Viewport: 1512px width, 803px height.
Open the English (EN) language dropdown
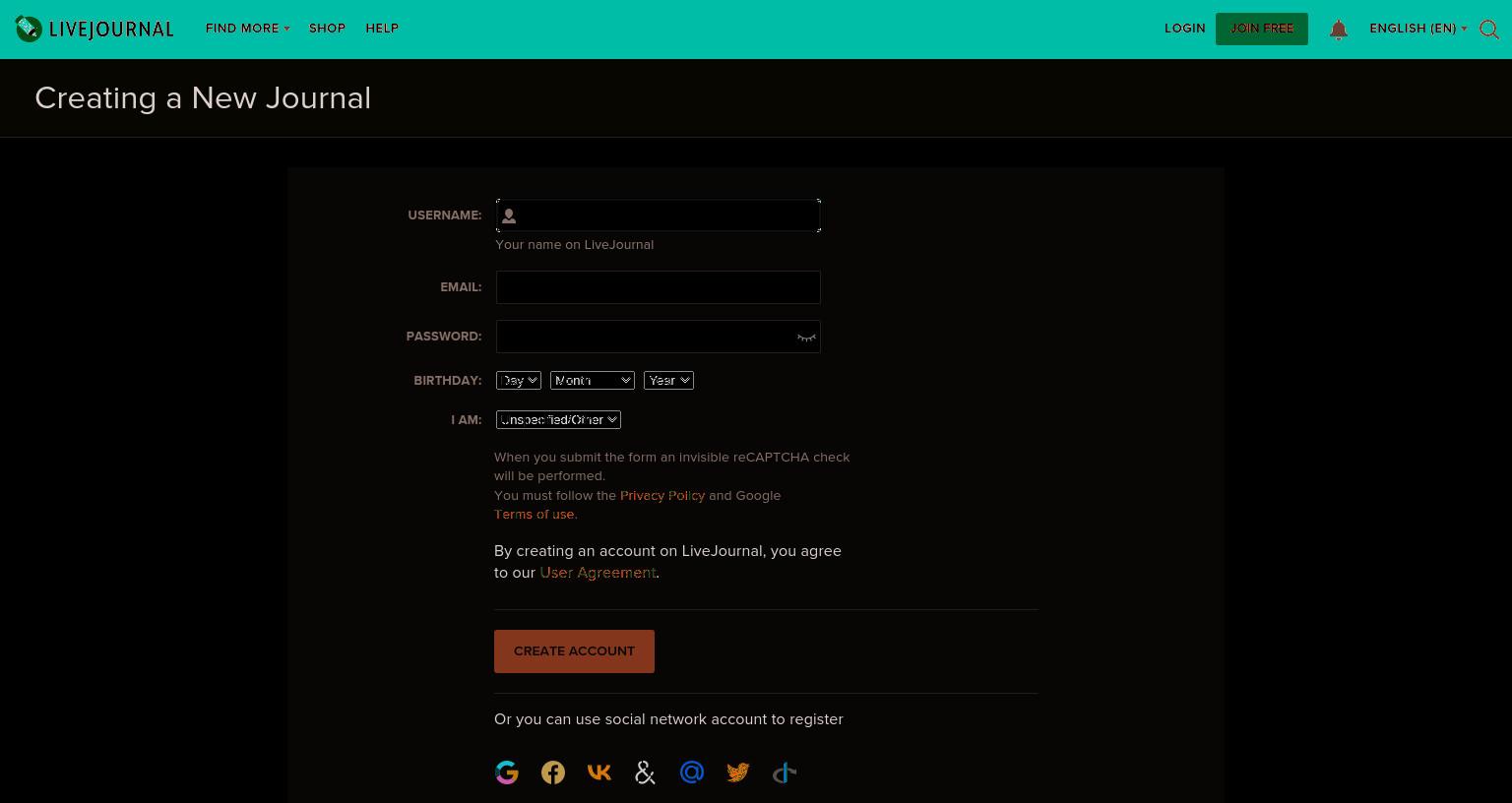point(1417,29)
